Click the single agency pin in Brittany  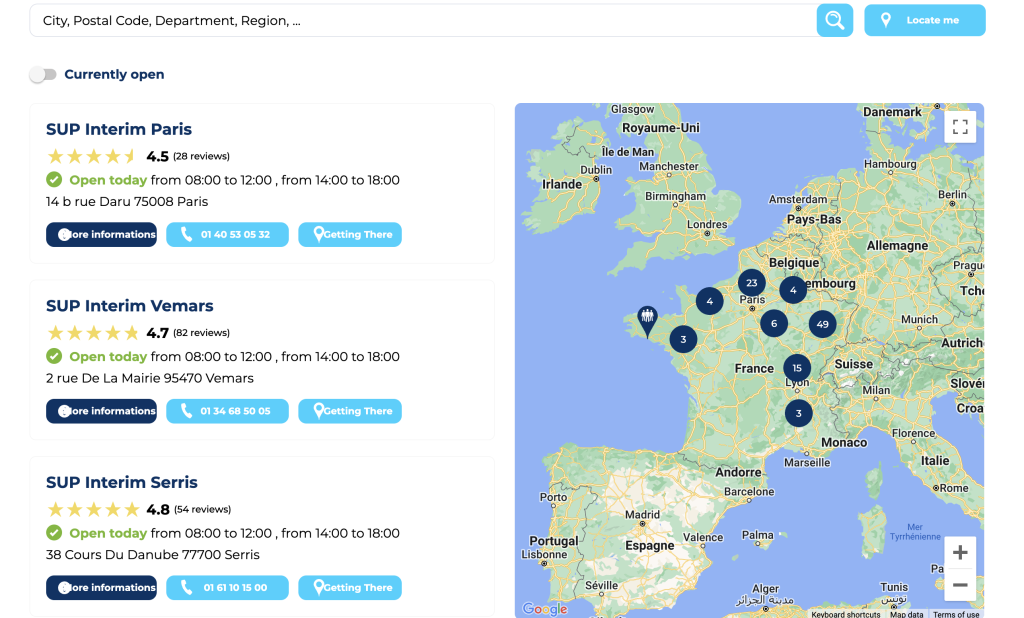coord(647,321)
